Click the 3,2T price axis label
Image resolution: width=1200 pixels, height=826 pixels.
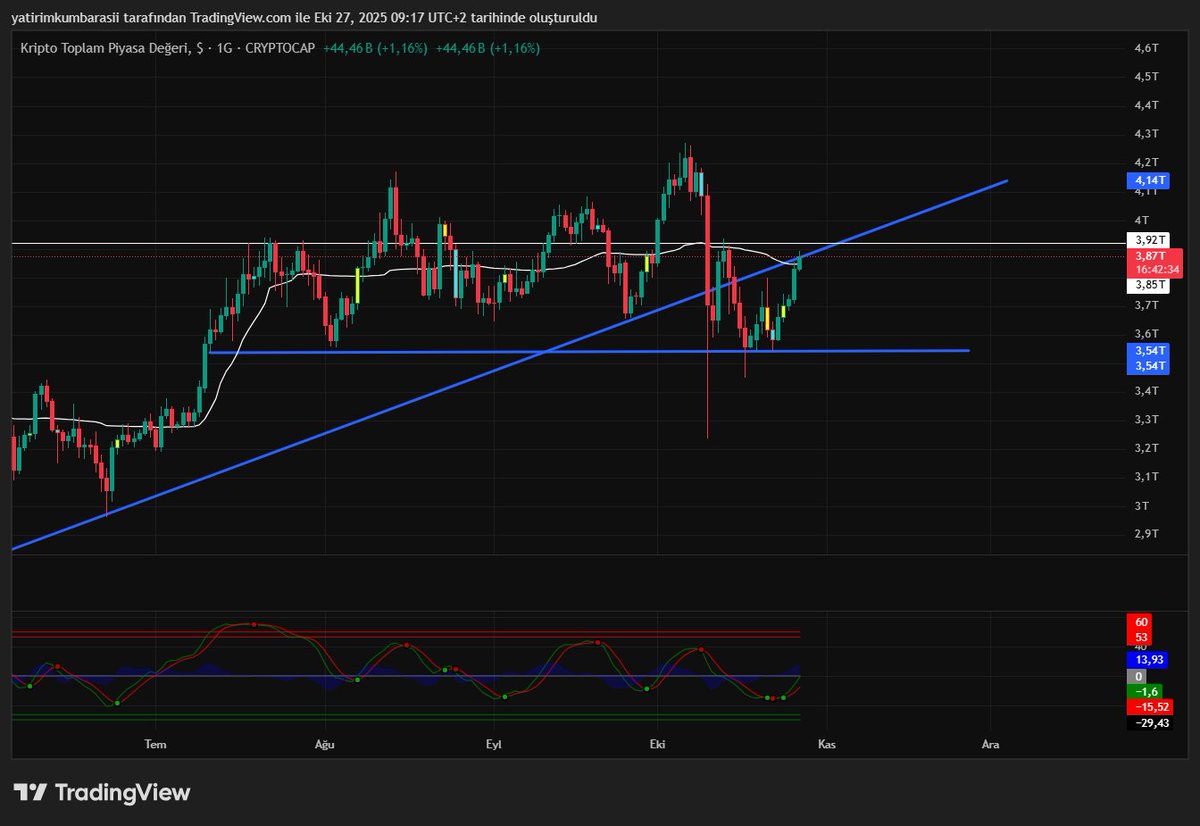(x=1146, y=448)
